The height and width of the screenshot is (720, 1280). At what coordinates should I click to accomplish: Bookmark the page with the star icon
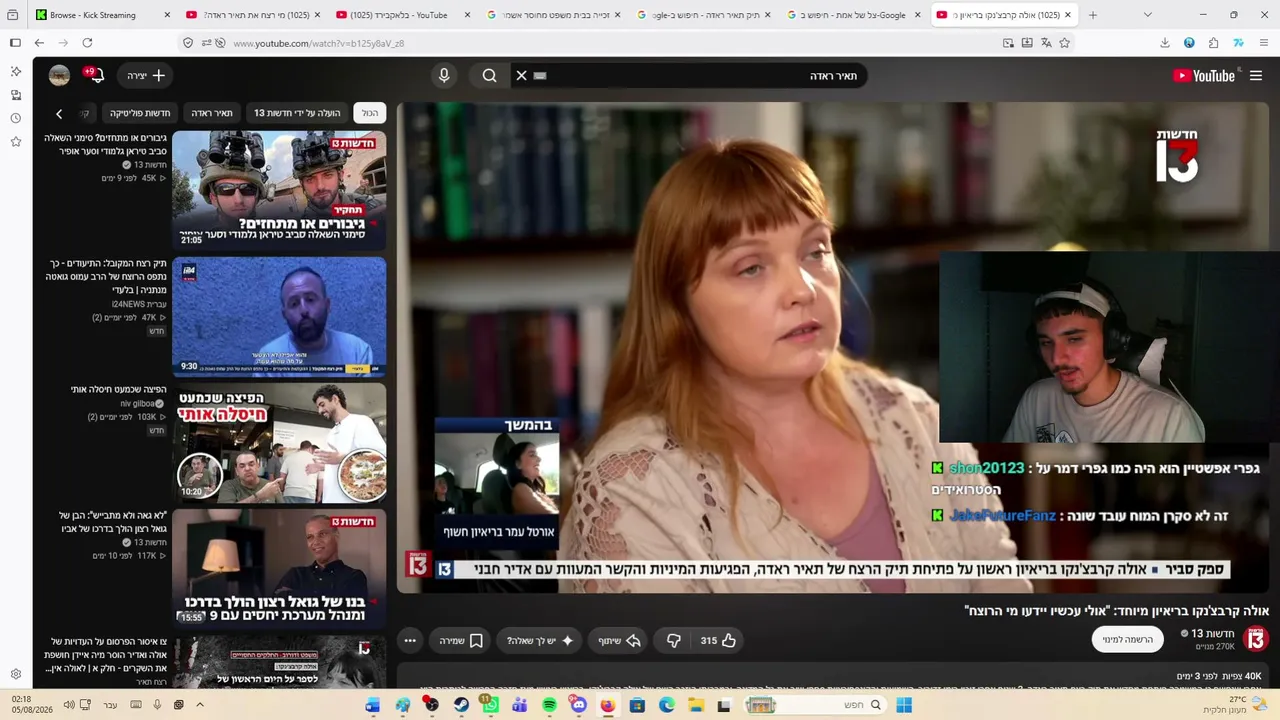tap(1064, 43)
